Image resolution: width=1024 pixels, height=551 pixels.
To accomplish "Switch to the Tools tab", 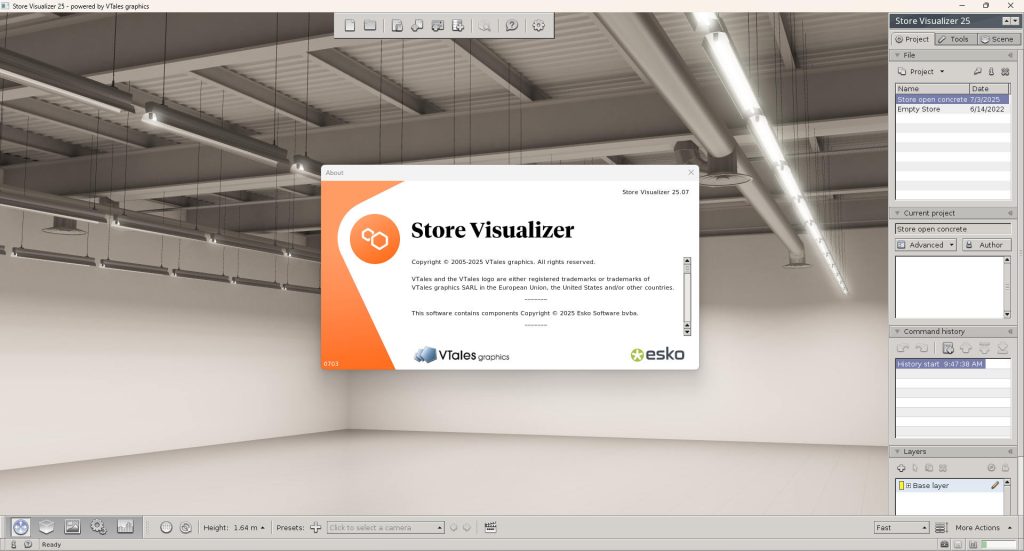I will click(955, 39).
